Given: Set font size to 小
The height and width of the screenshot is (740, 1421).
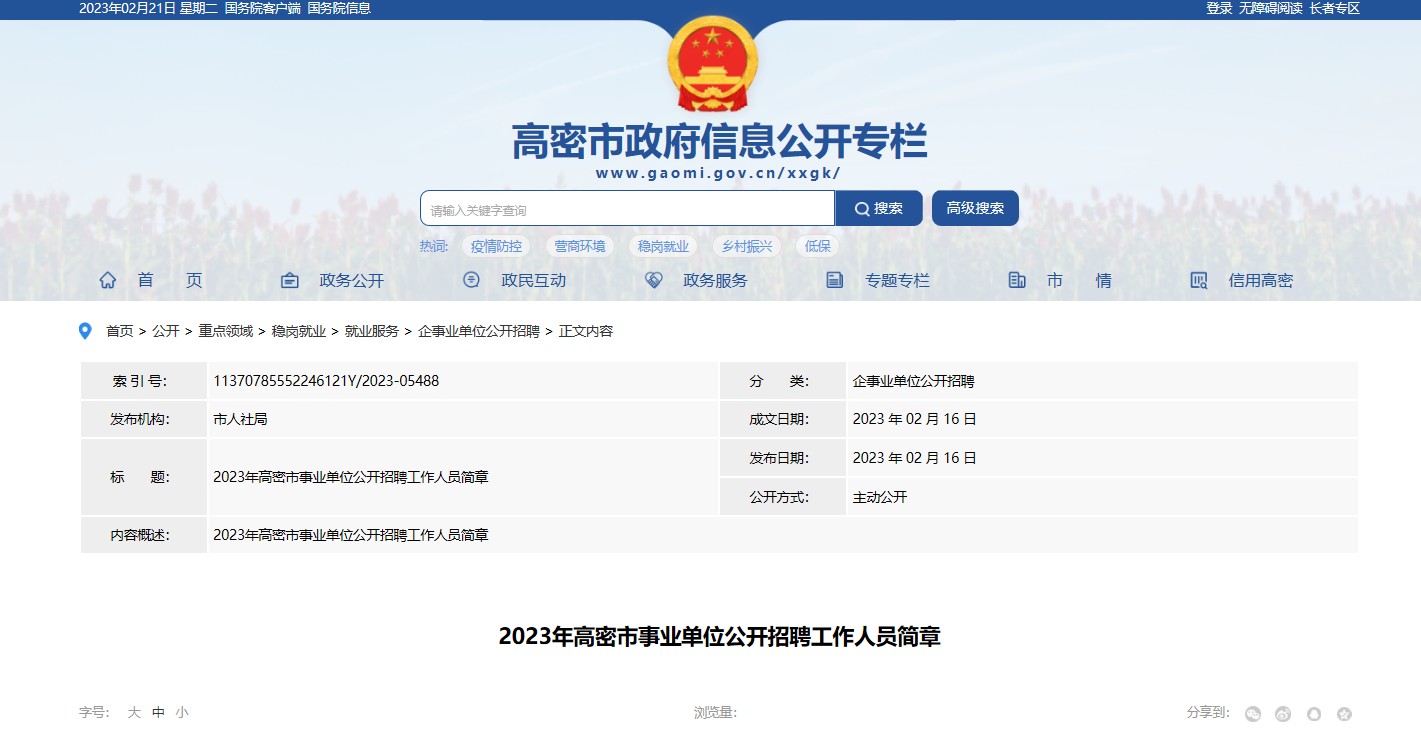Looking at the screenshot, I should (182, 713).
